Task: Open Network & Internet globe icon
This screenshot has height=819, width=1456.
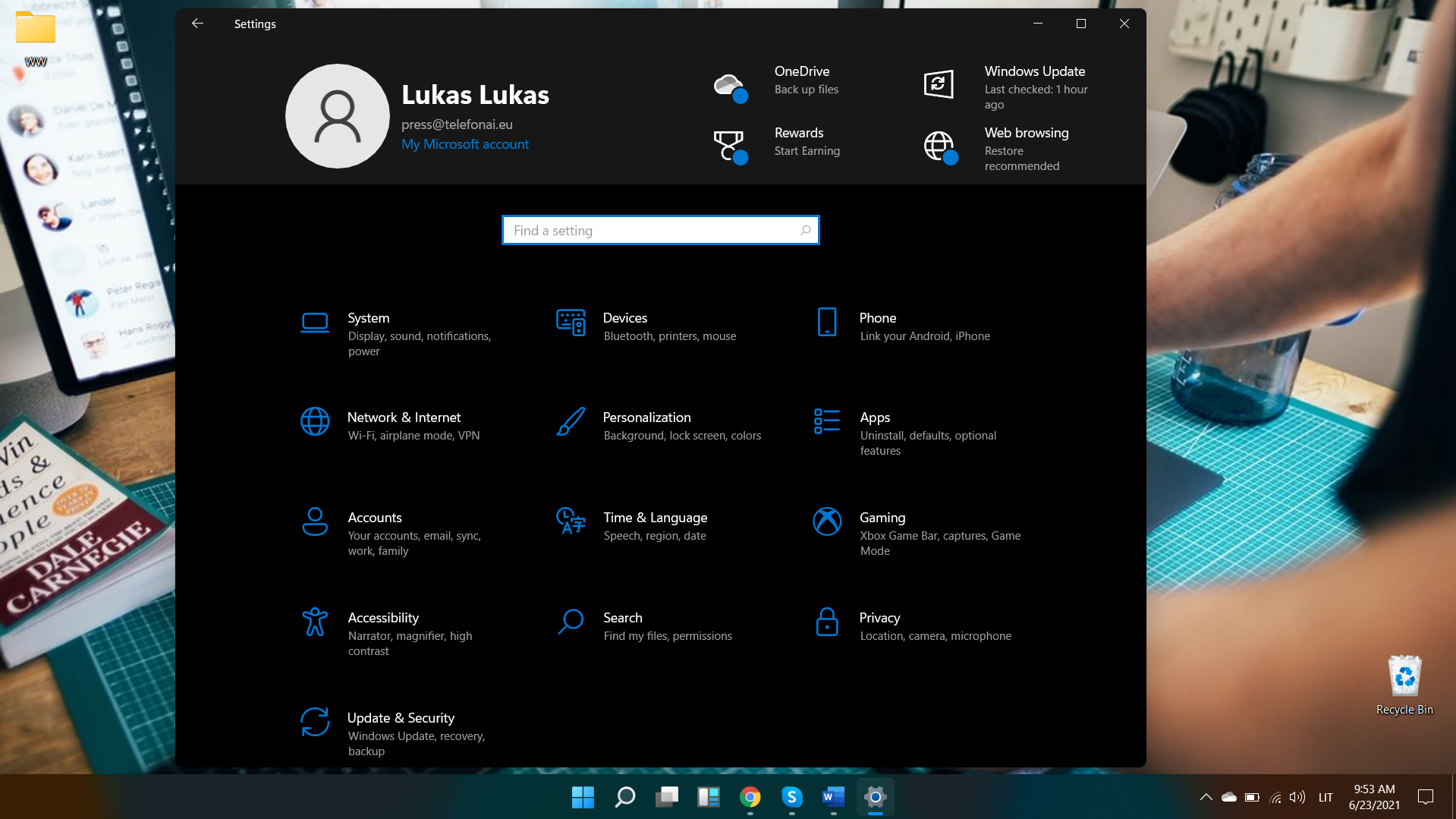Action: coord(315,421)
